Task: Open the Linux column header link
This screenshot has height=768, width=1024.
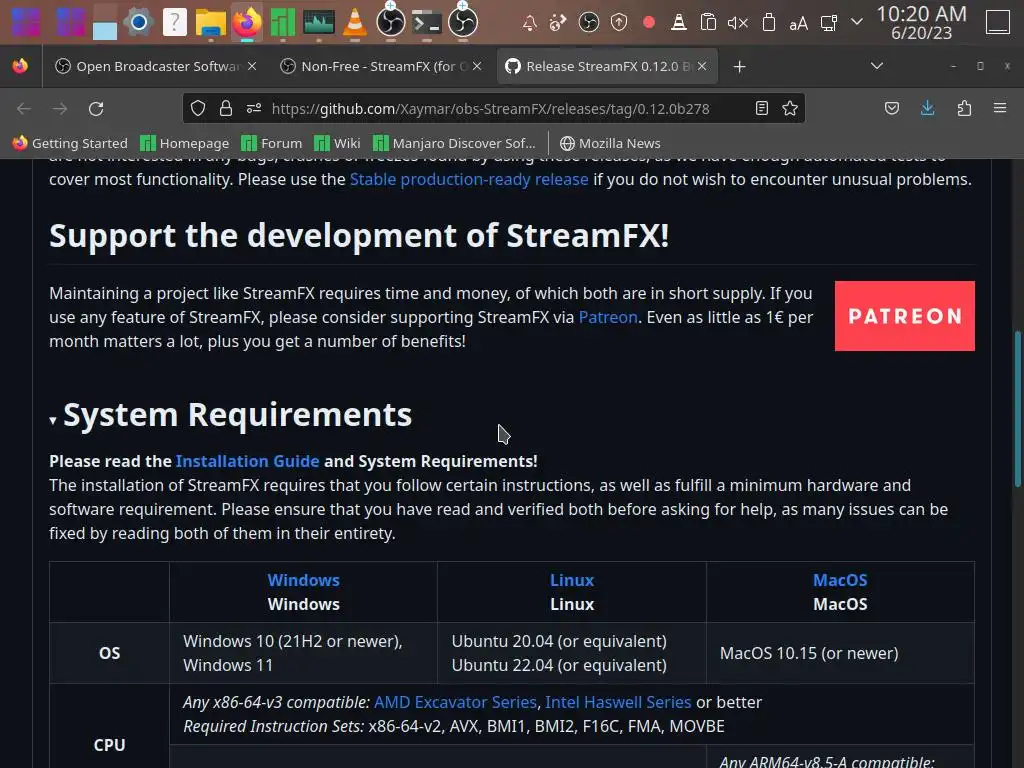Action: pyautogui.click(x=572, y=580)
